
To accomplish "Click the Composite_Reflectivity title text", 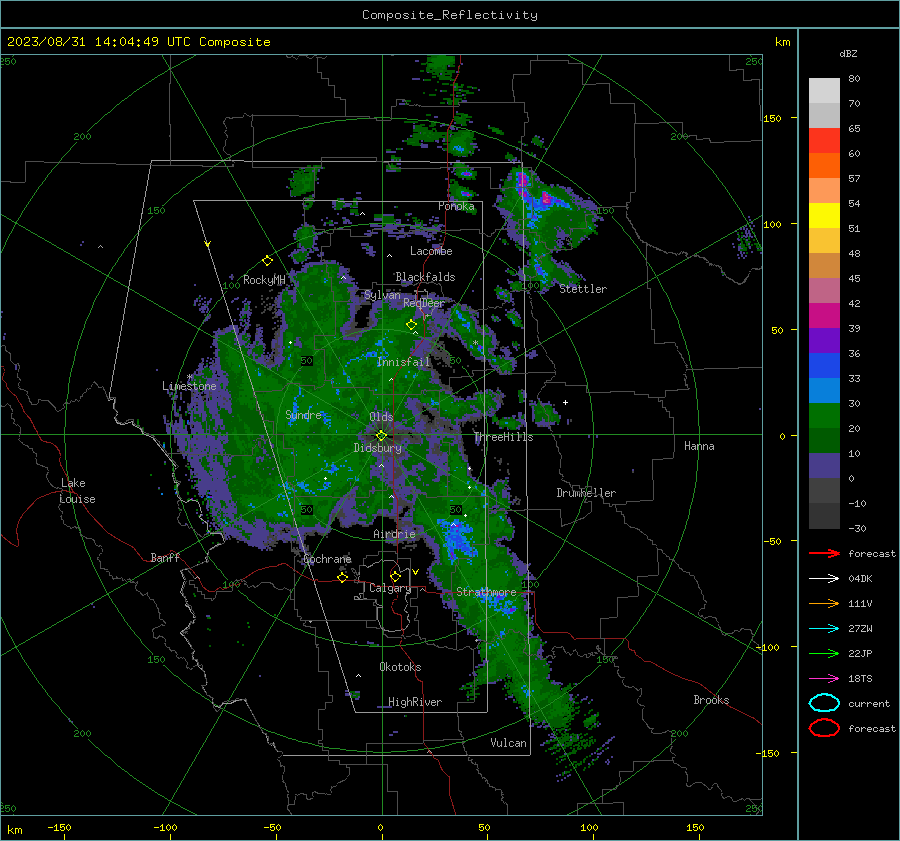I will pyautogui.click(x=450, y=15).
